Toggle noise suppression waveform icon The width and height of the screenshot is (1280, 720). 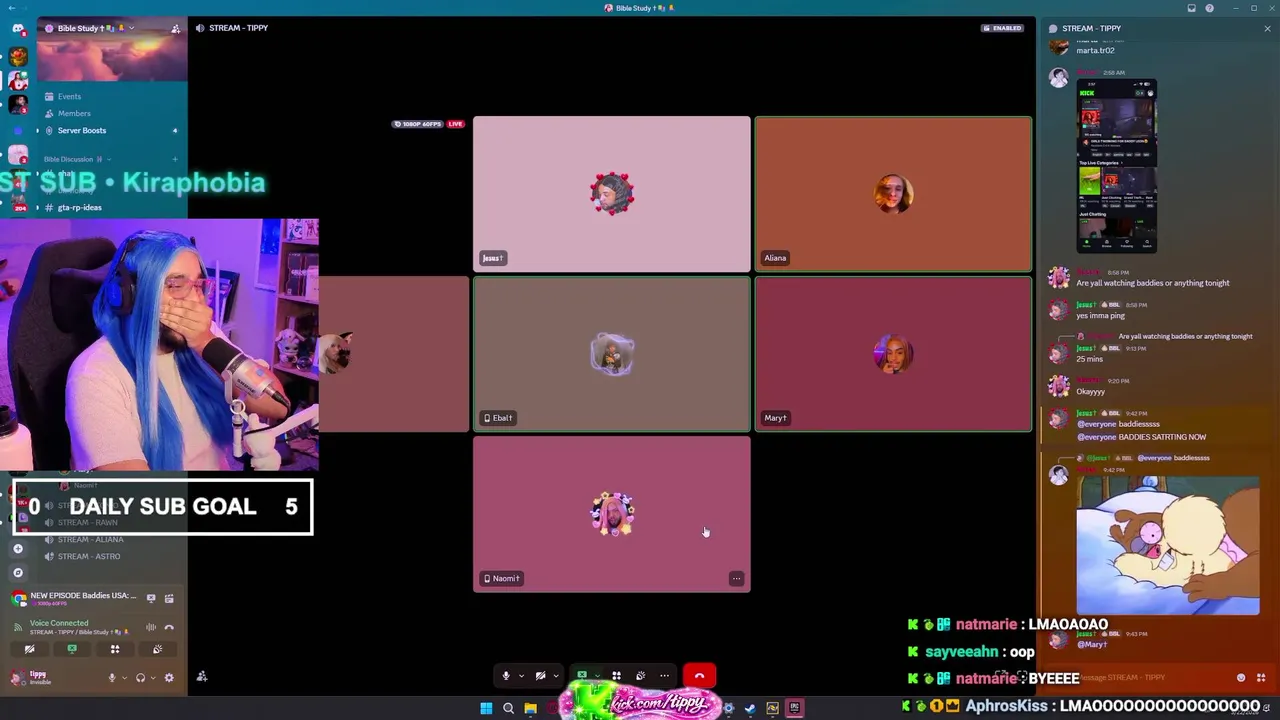[x=151, y=627]
